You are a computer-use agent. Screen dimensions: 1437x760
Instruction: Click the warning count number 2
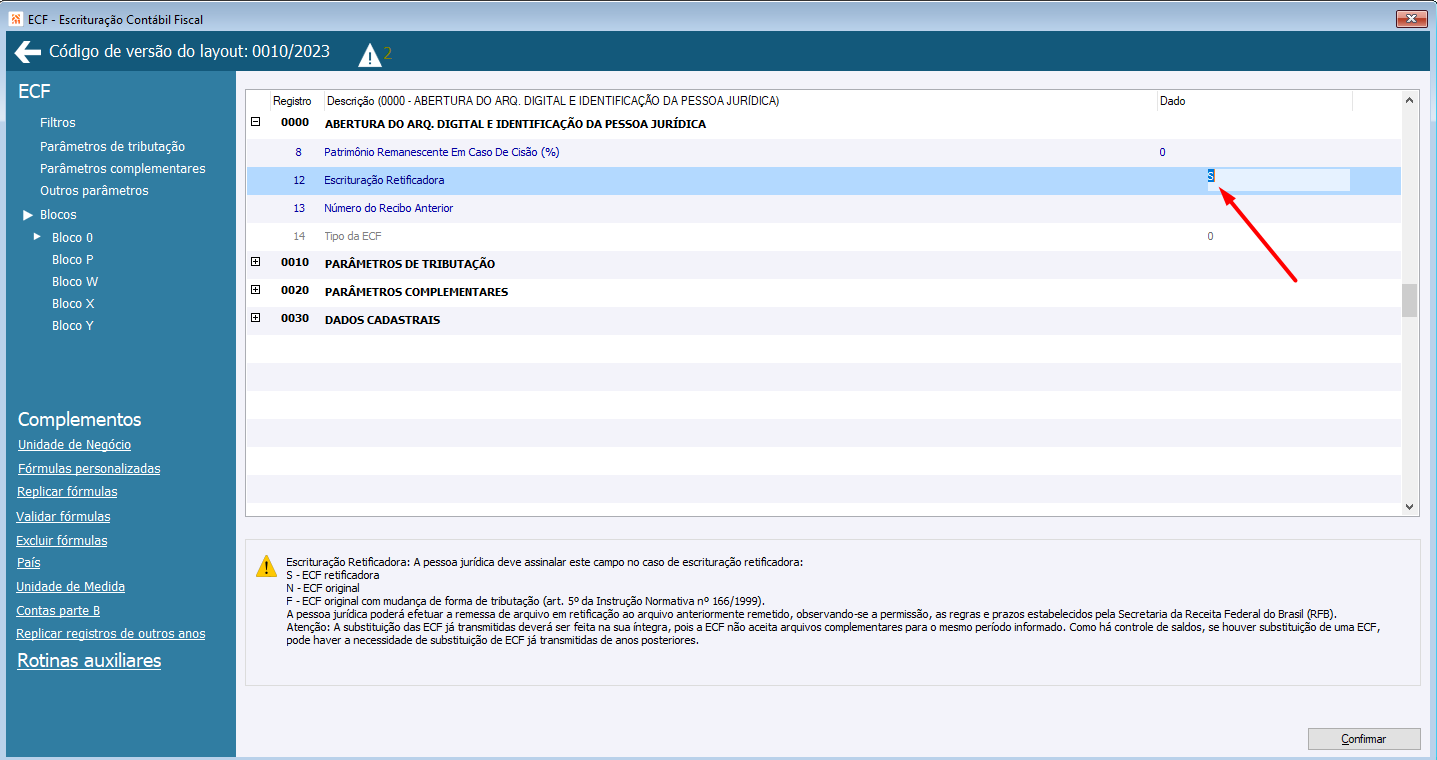[388, 54]
